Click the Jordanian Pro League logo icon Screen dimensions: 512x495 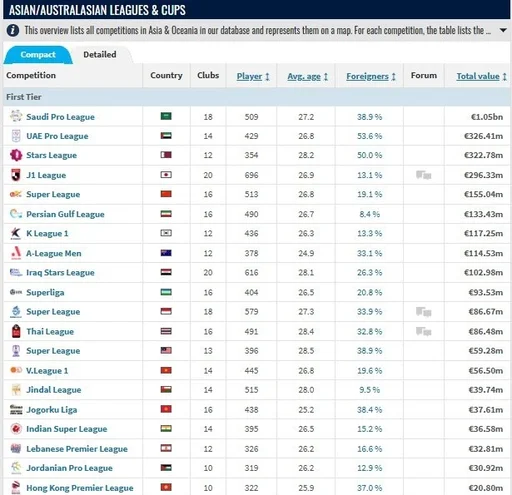(x=16, y=468)
